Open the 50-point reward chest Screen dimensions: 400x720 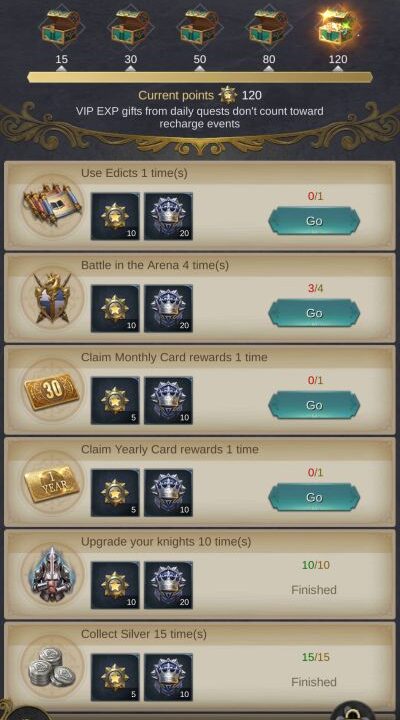pos(200,28)
